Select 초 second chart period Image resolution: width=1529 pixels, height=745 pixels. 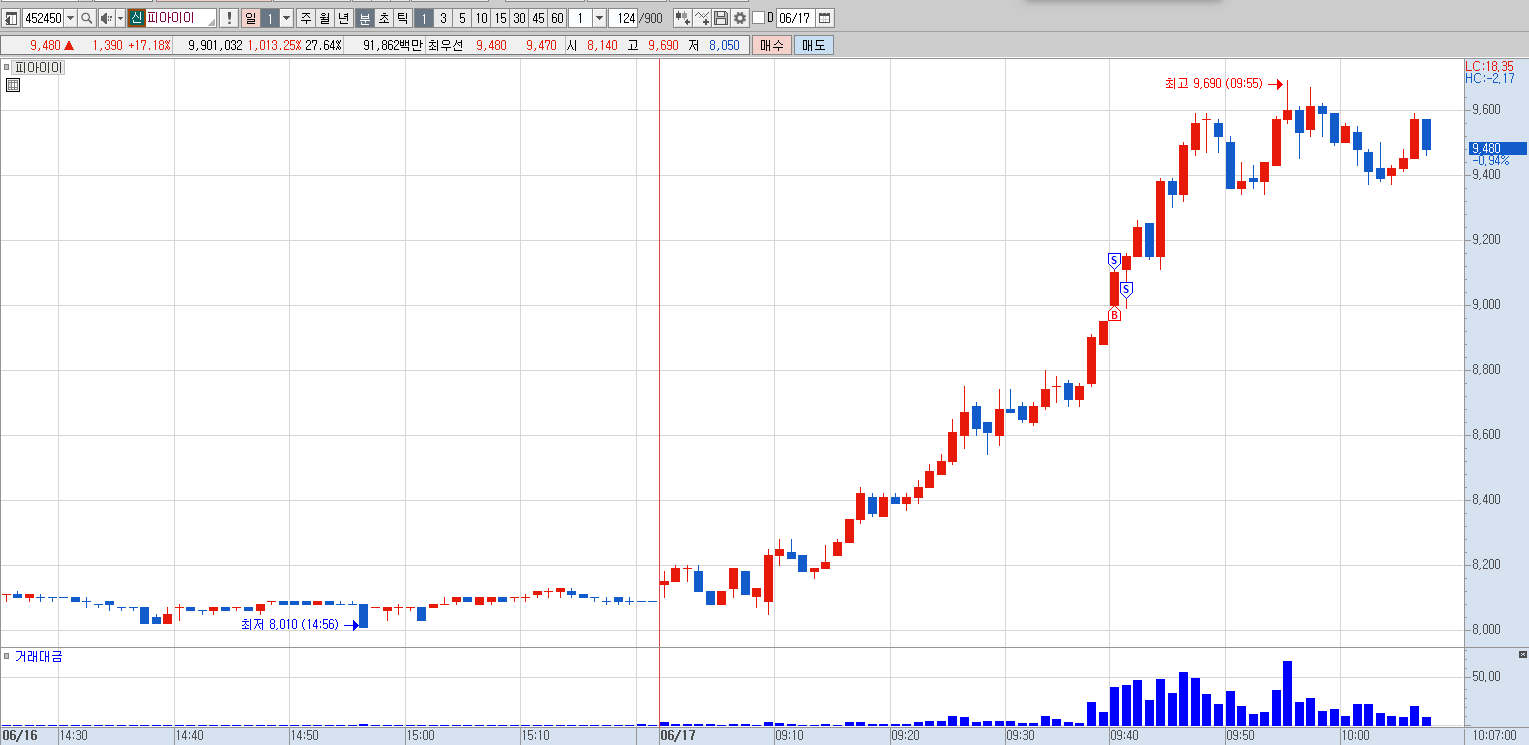pos(384,18)
